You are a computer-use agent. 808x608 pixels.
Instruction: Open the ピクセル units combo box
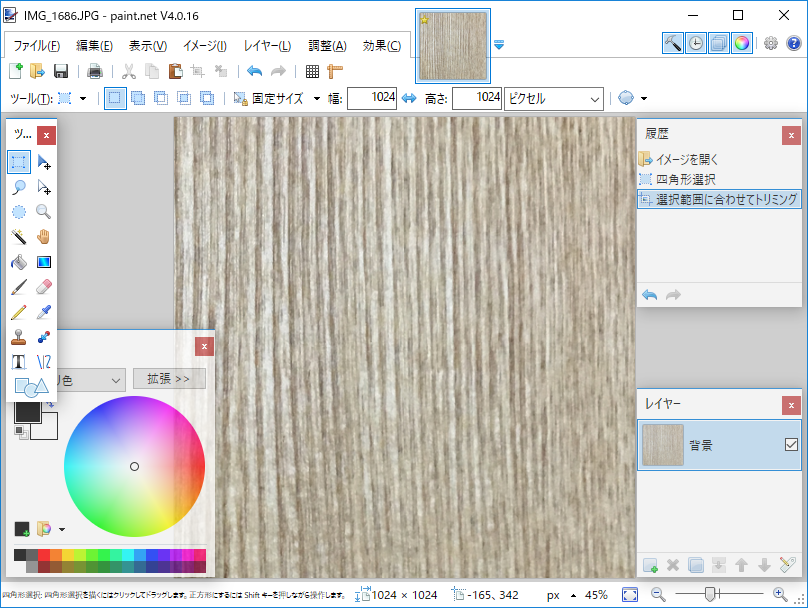coord(554,98)
